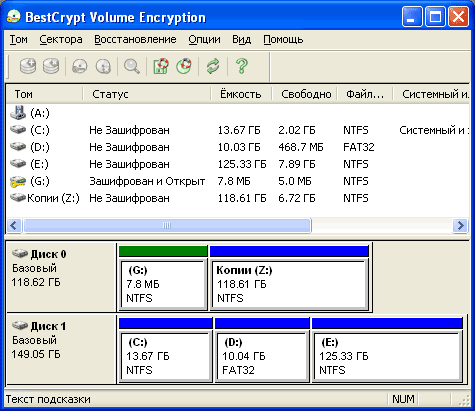Click the drive icon beside Копии (Z:)

(18, 198)
